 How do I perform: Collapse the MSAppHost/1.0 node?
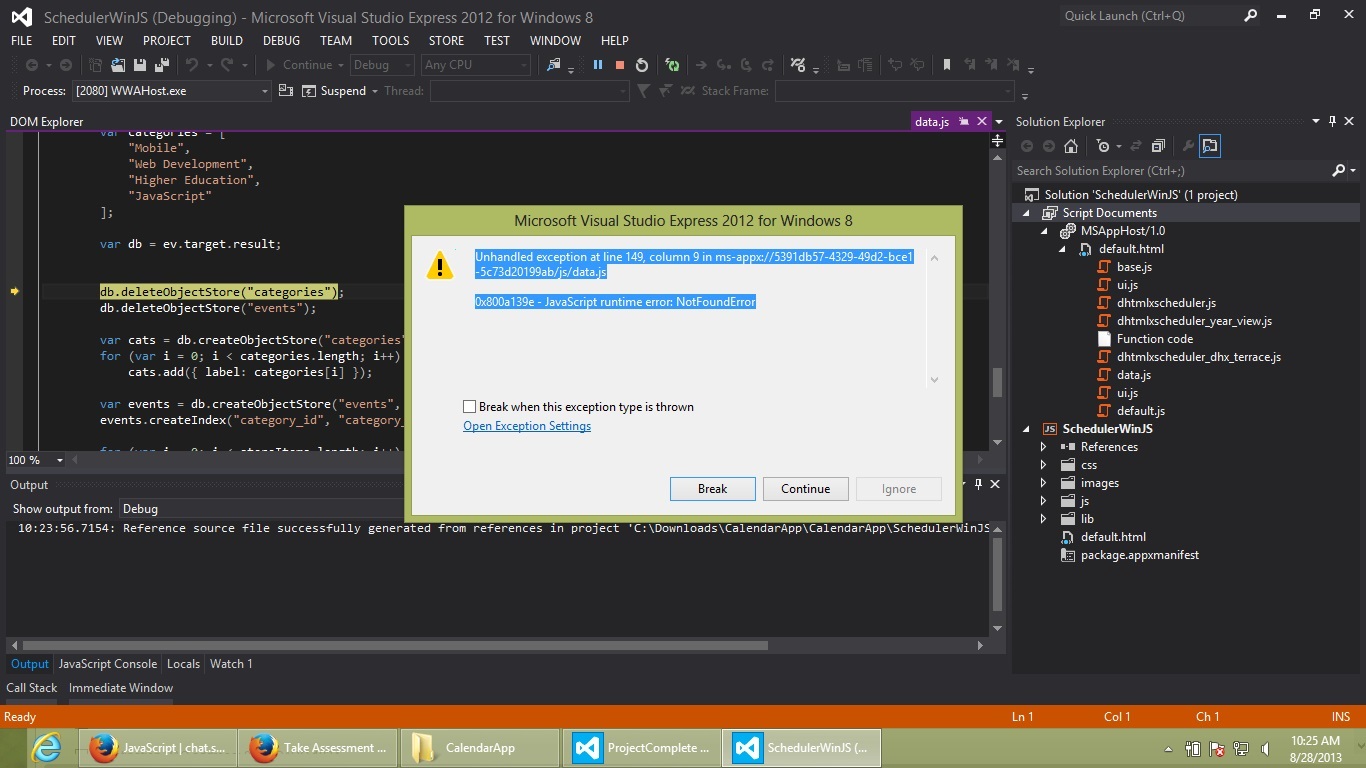tap(1044, 231)
